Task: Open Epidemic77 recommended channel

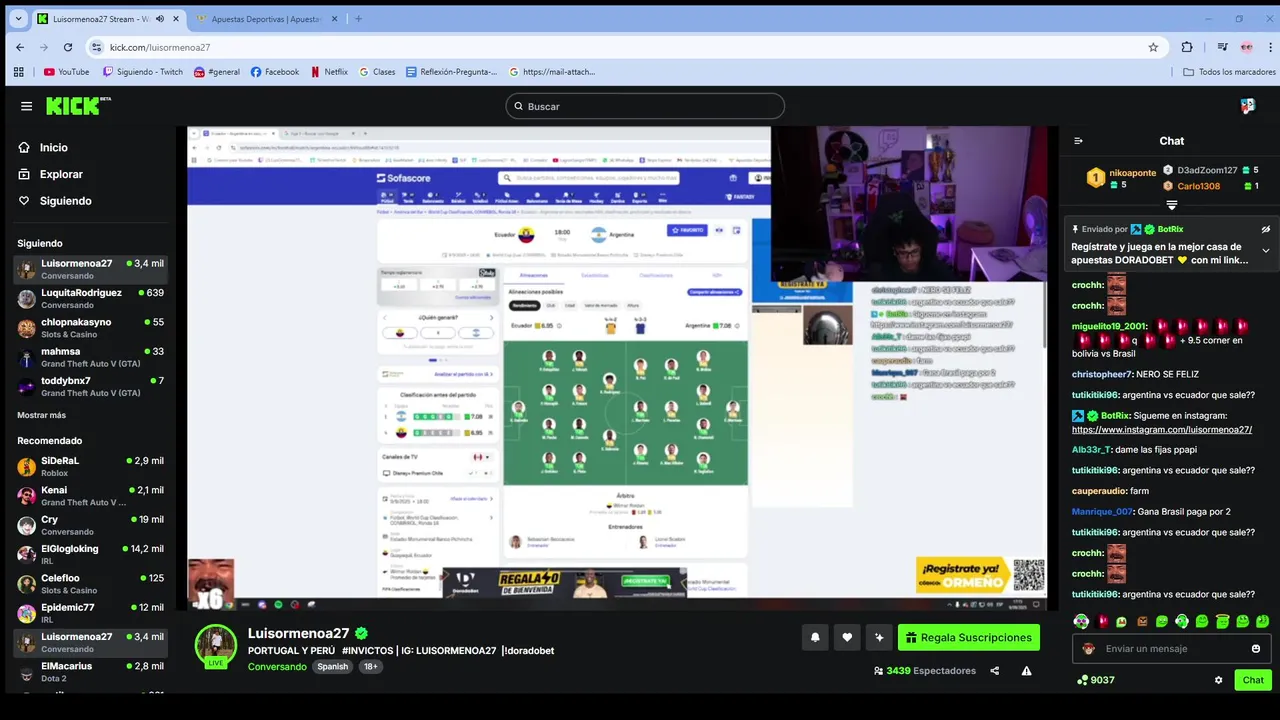Action: 90,613
